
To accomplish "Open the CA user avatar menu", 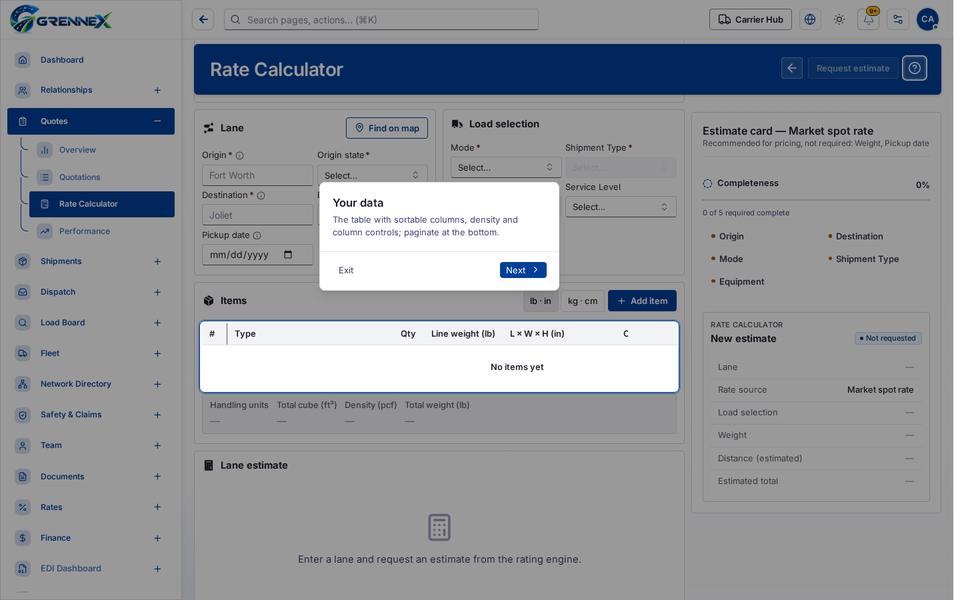I will click(928, 20).
